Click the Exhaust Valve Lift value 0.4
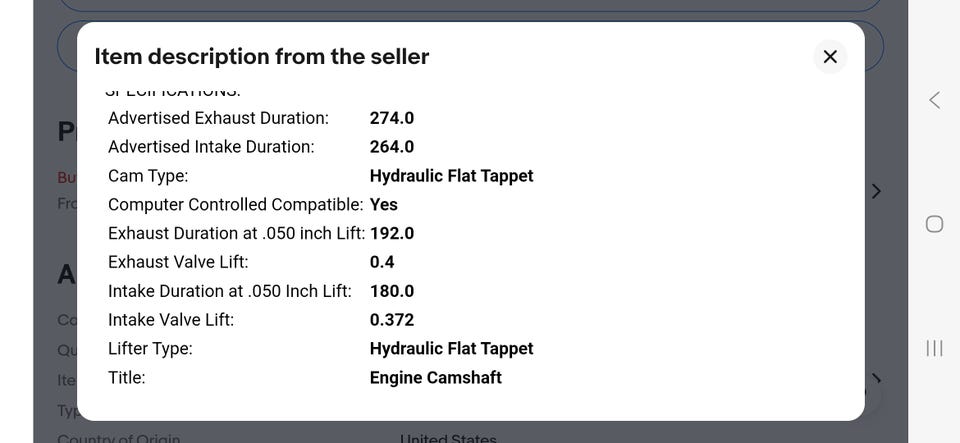Screen dimensions: 960x443 [x=382, y=263]
